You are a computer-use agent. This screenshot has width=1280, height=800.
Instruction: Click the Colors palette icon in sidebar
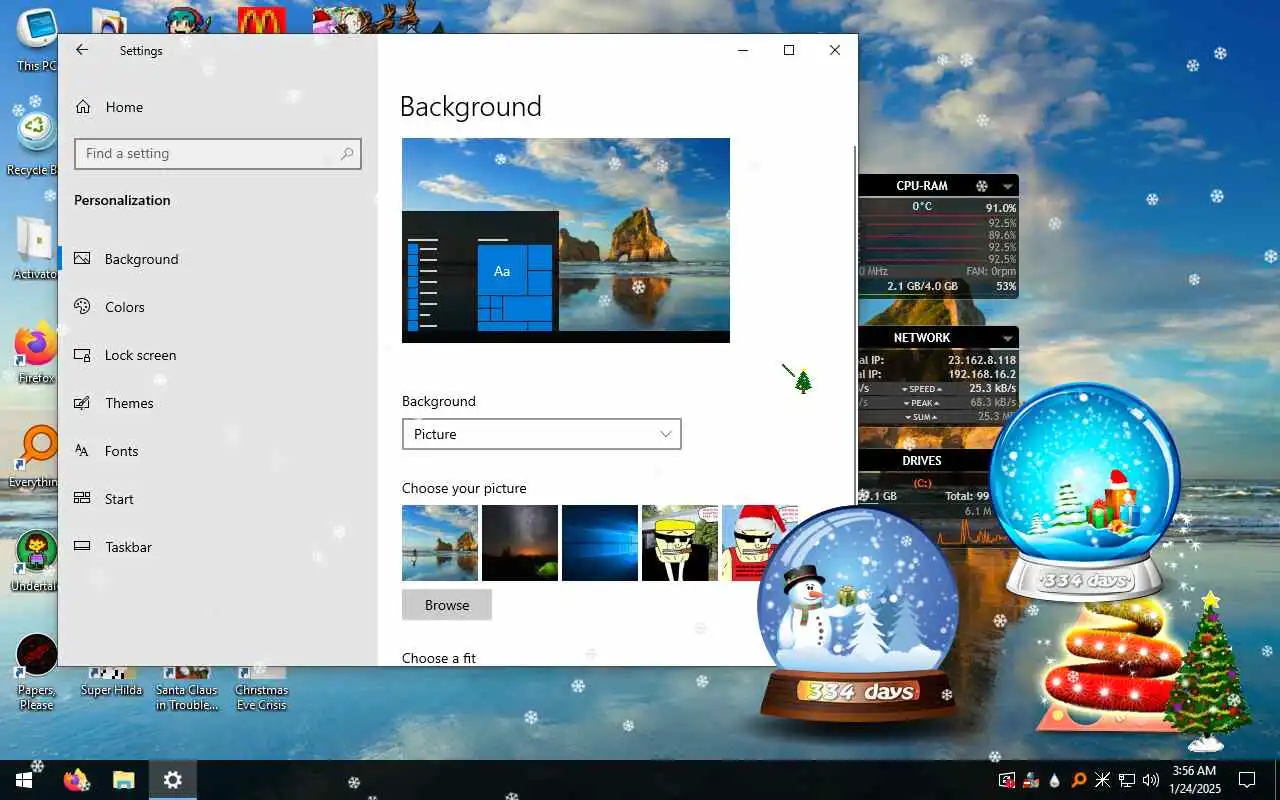pos(83,307)
